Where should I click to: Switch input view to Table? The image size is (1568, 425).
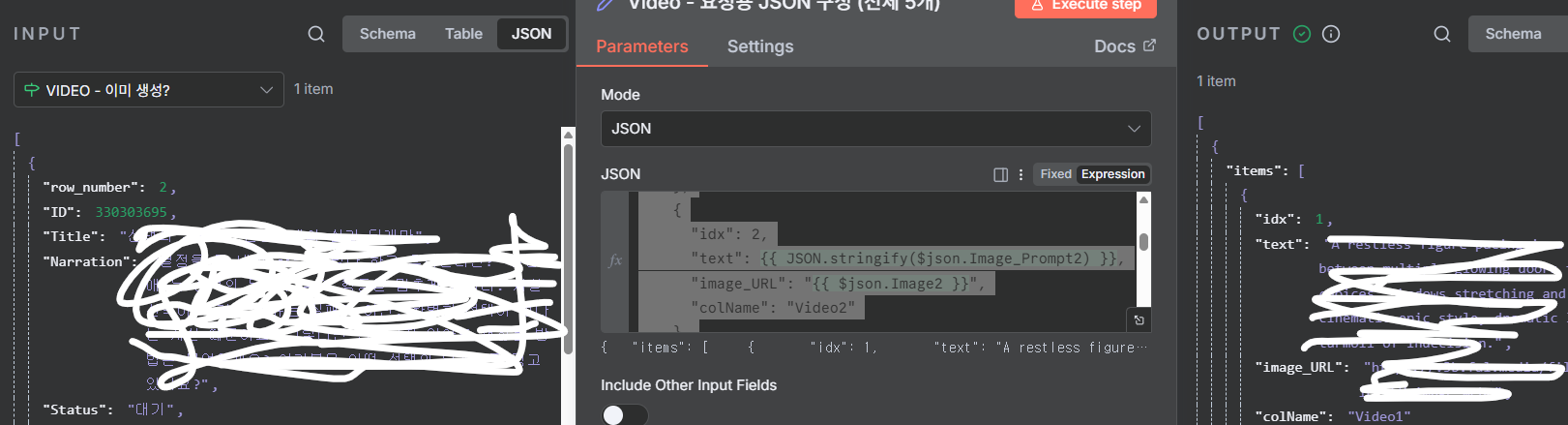point(463,34)
